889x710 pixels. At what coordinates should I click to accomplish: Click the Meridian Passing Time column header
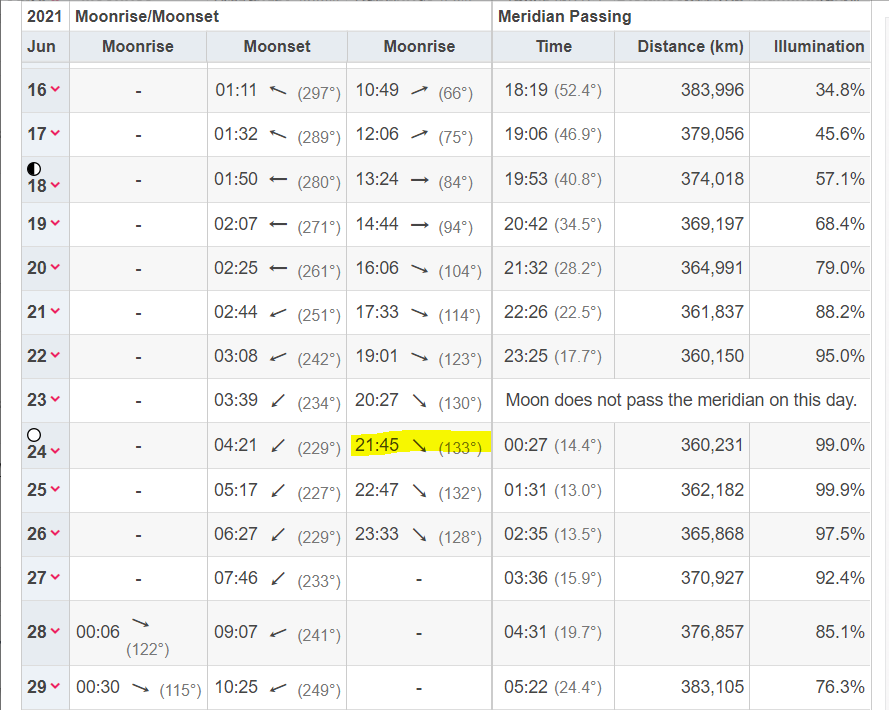tap(553, 46)
